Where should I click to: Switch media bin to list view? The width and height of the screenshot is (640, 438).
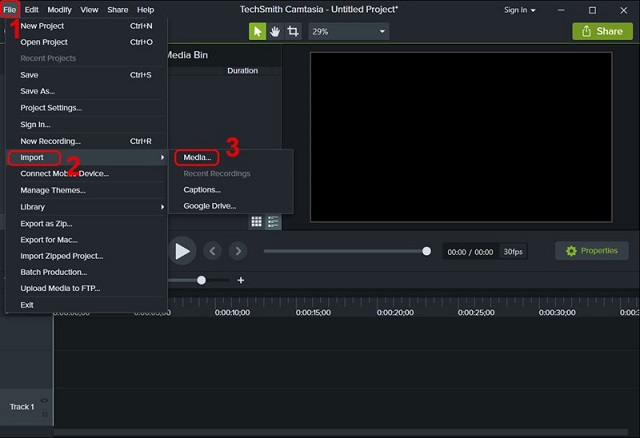point(273,222)
